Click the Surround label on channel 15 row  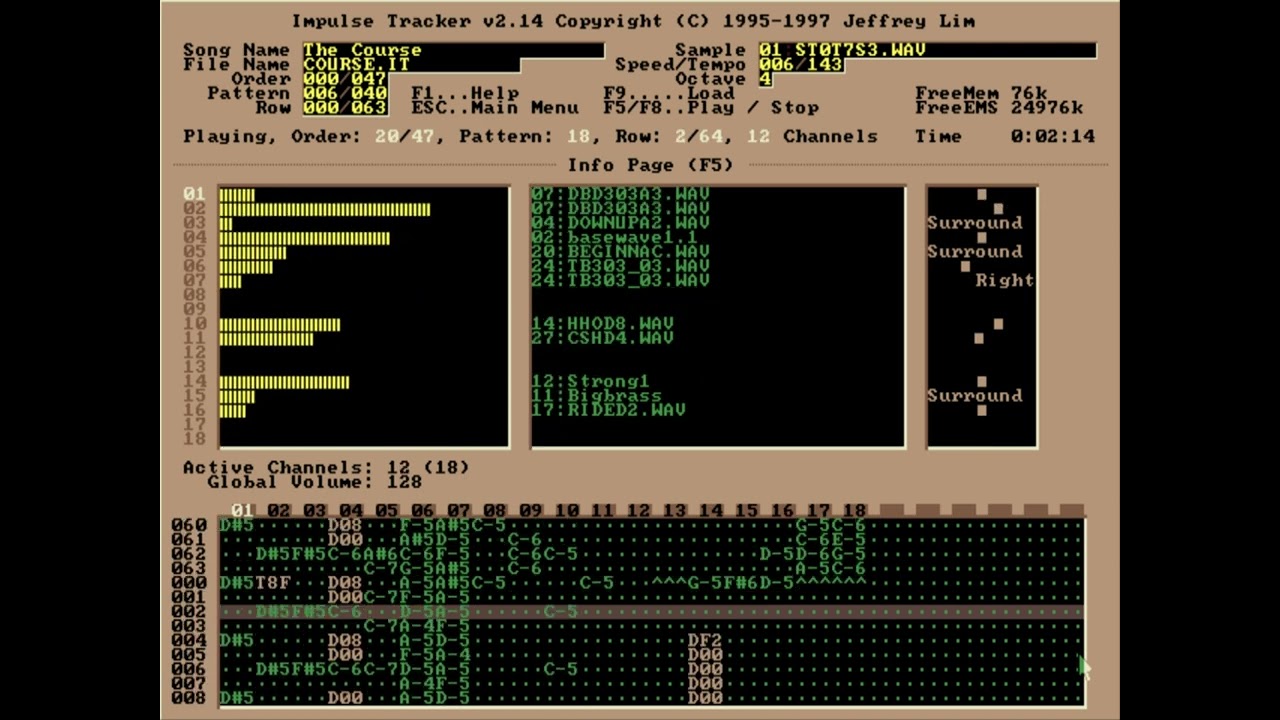point(975,396)
